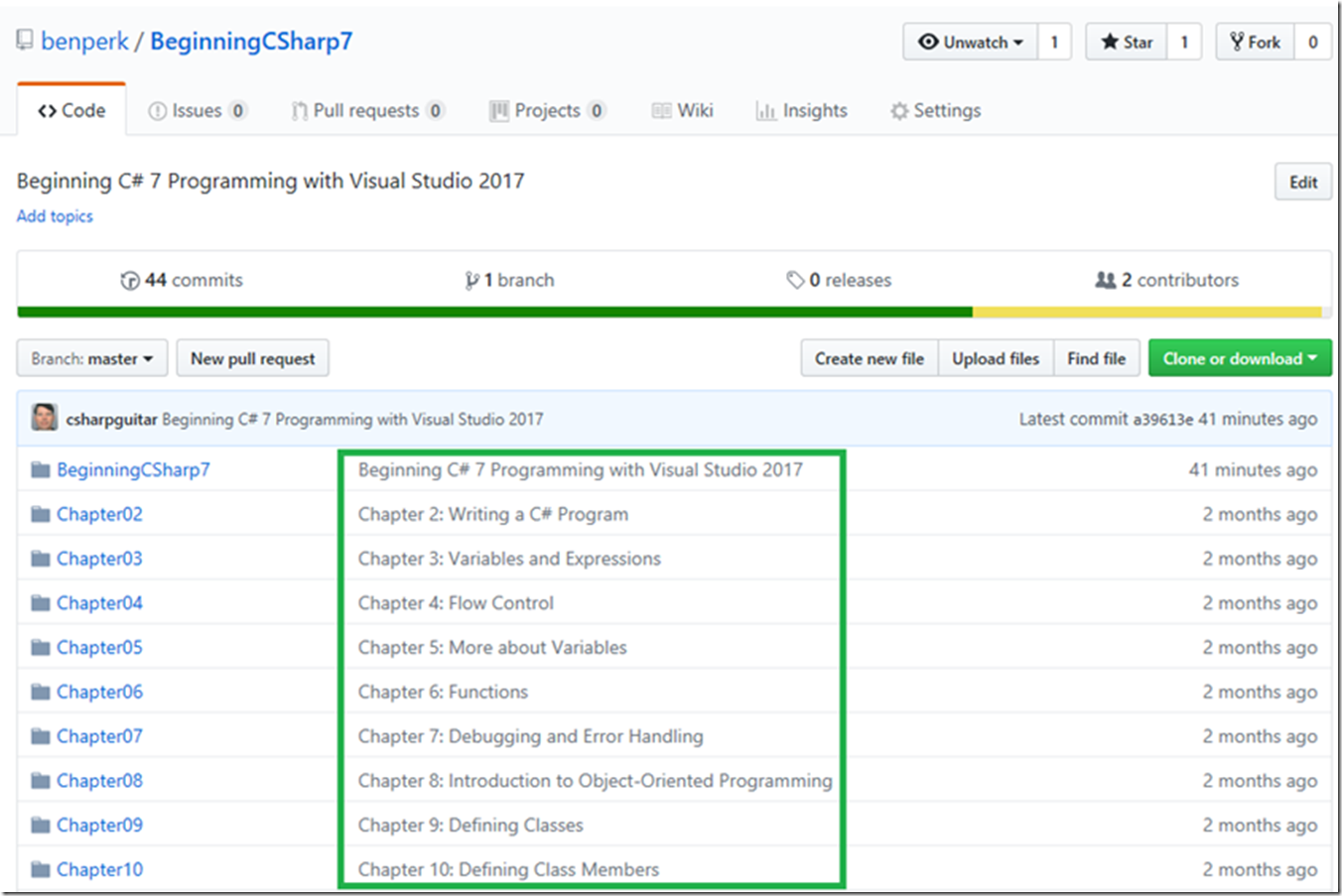Image resolution: width=1342 pixels, height=896 pixels.
Task: Click the branch icon beside 1 branch
Action: [471, 281]
